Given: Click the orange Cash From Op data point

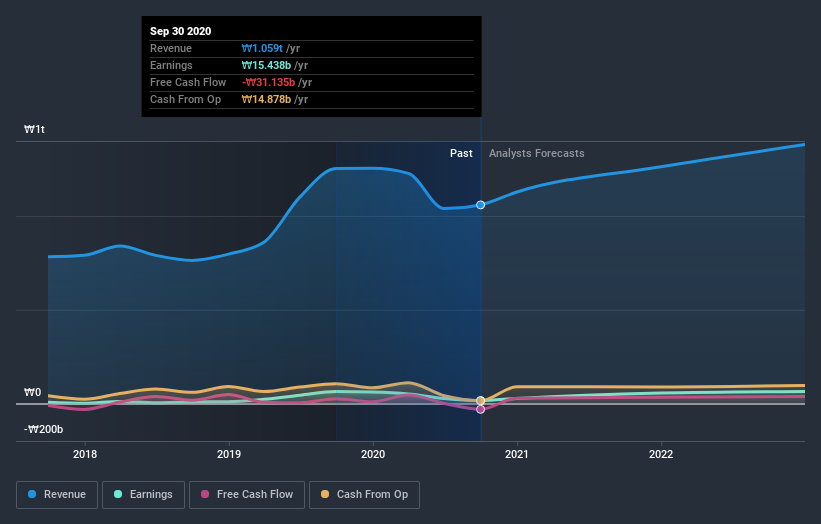Looking at the screenshot, I should coord(481,400).
